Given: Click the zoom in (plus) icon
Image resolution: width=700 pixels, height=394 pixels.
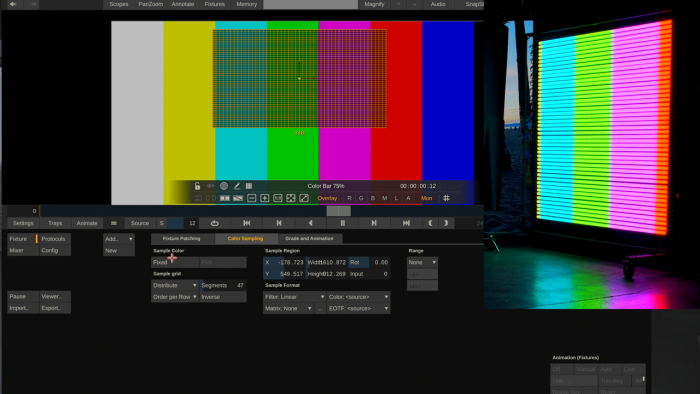Looking at the screenshot, I should click(264, 198).
